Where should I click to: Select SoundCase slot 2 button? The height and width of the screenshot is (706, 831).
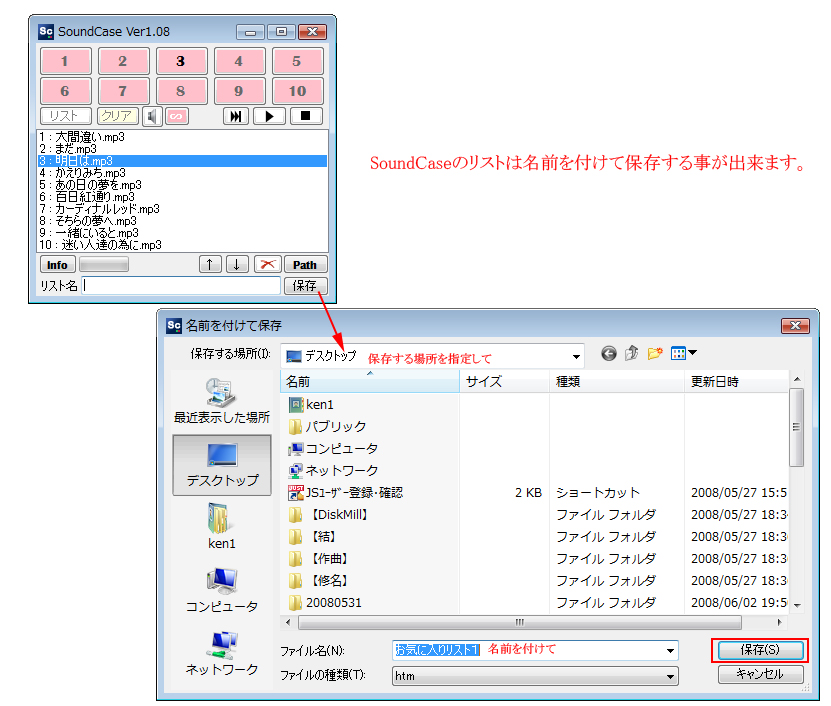pyautogui.click(x=123, y=61)
